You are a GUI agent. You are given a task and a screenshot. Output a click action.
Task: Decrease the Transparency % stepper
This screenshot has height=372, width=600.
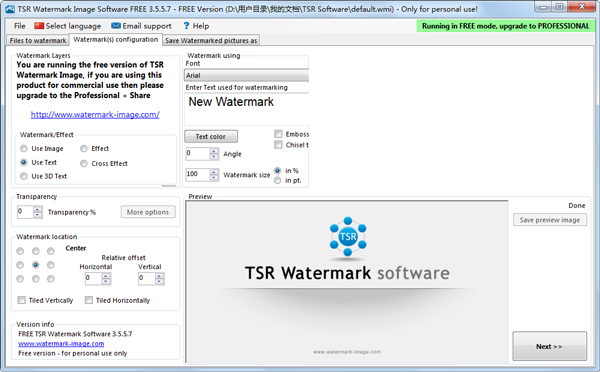[x=38, y=215]
